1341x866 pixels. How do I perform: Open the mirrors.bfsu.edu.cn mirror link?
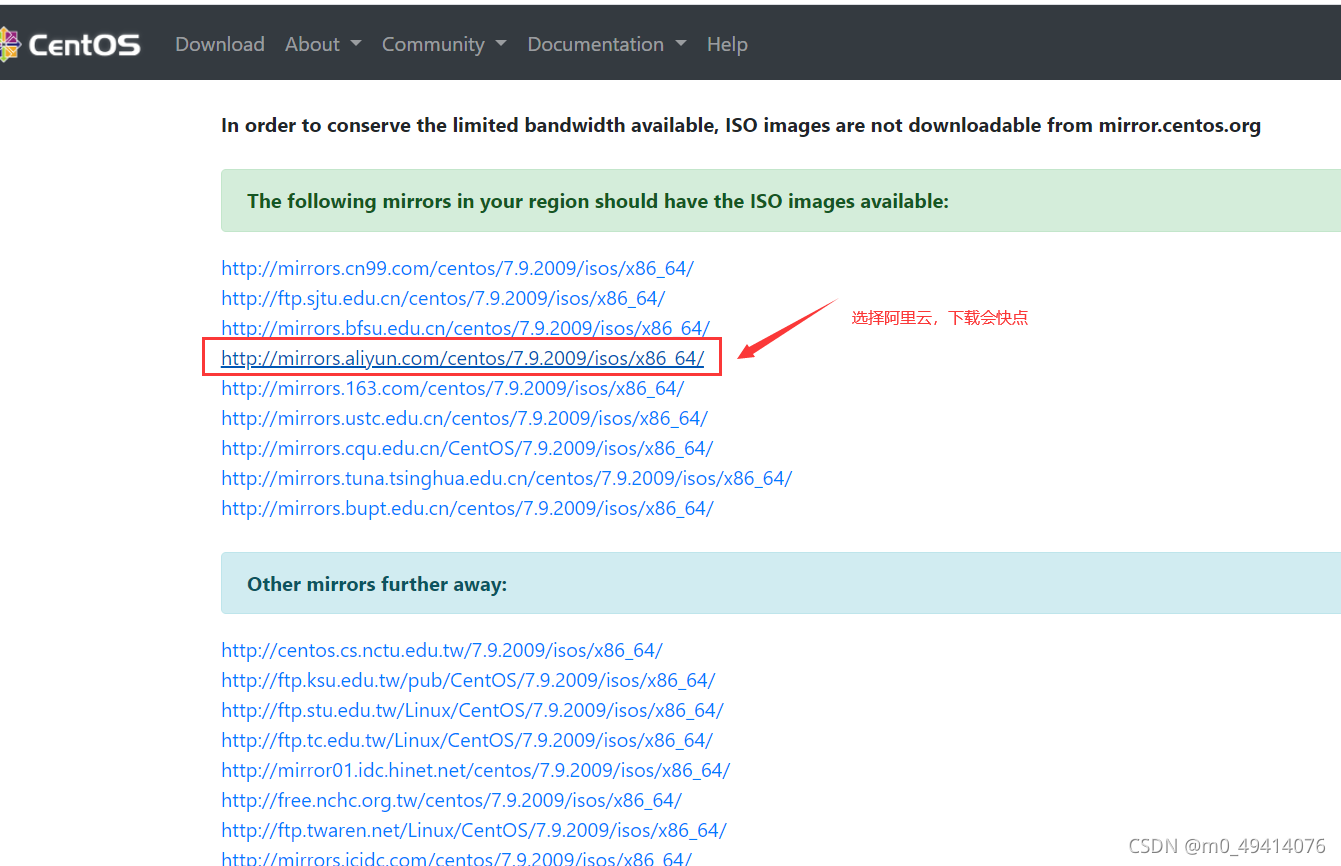tap(465, 328)
